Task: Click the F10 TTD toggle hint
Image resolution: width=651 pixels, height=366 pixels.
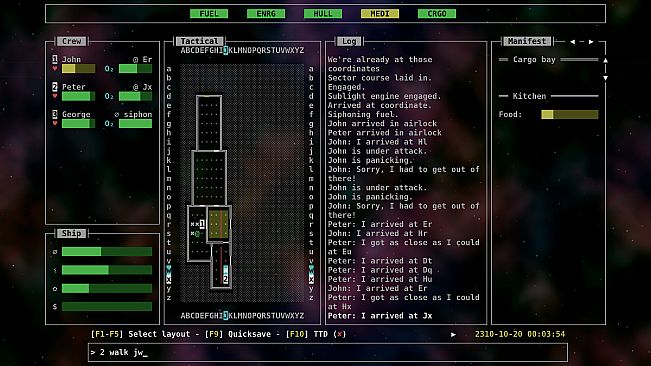Action: pos(316,334)
